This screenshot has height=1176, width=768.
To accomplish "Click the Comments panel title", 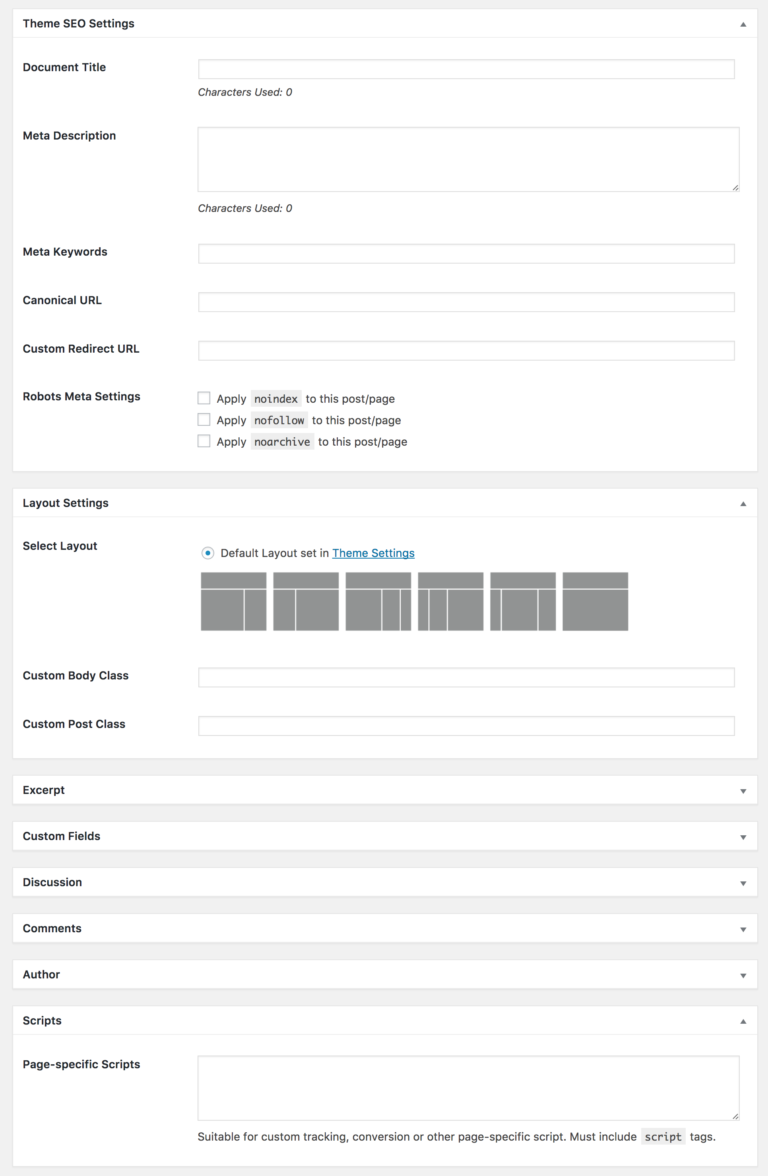I will pos(52,928).
